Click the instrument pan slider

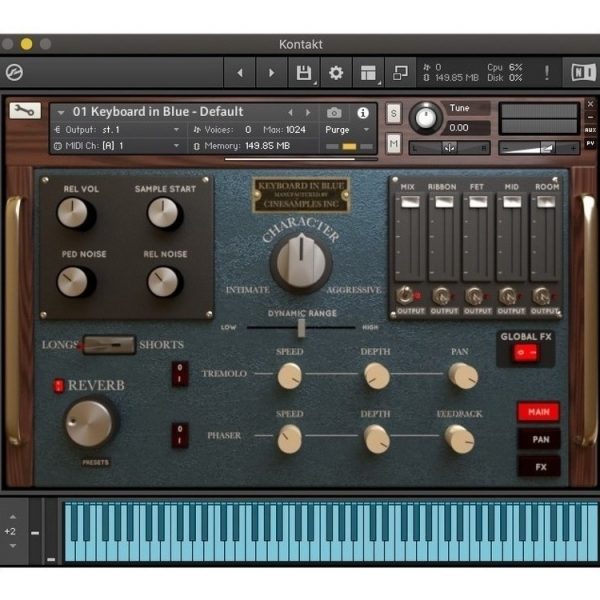pos(449,148)
